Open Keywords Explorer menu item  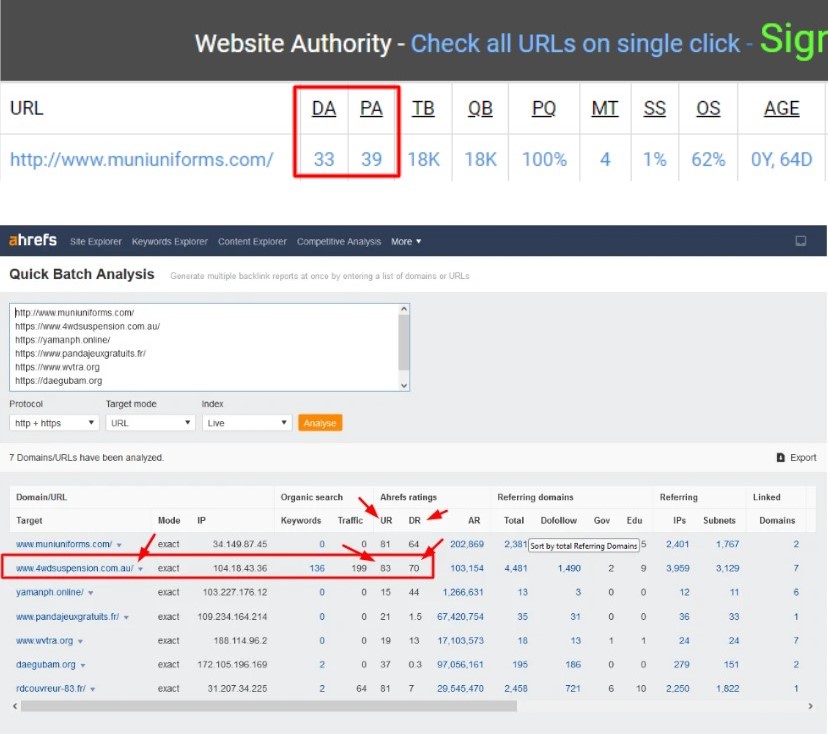click(170, 241)
